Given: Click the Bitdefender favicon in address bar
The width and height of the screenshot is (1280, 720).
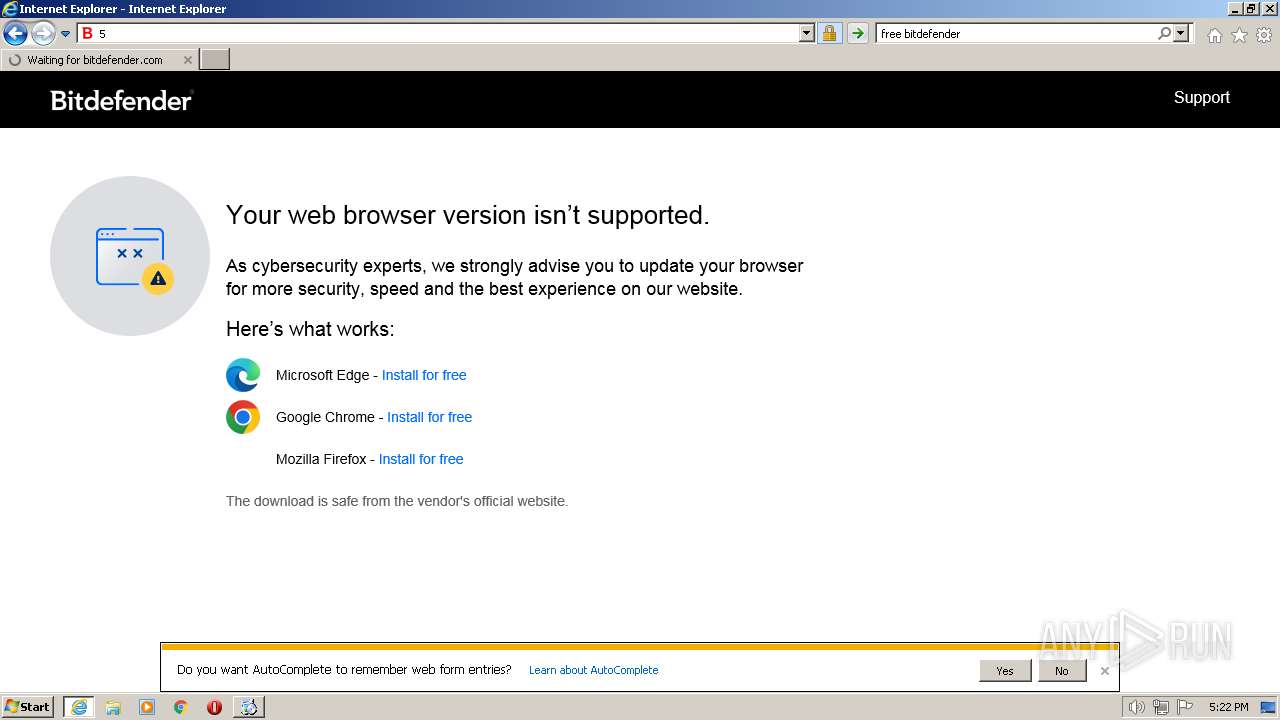Looking at the screenshot, I should [x=87, y=34].
